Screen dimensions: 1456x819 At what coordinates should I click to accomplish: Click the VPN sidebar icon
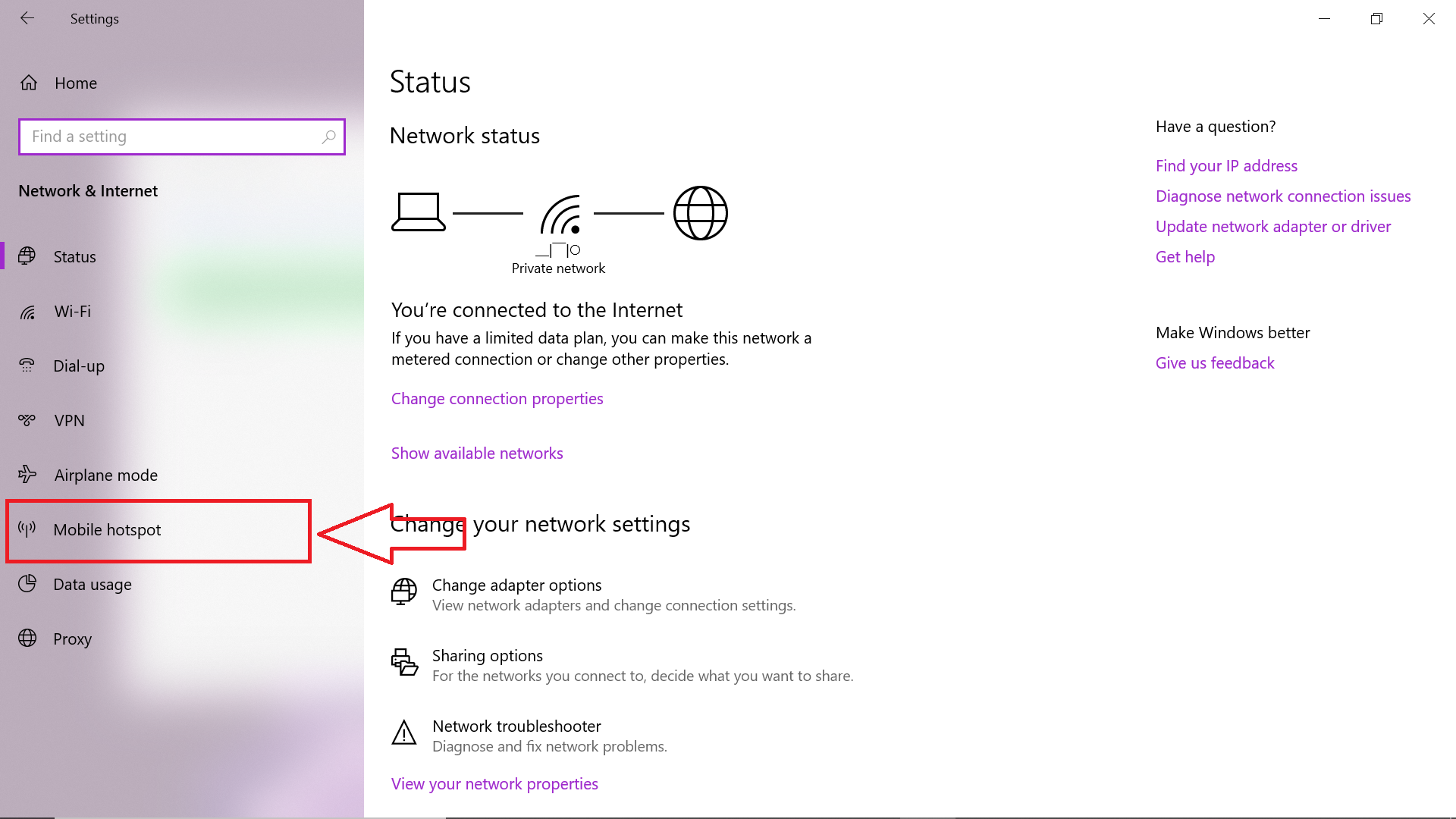coord(27,420)
